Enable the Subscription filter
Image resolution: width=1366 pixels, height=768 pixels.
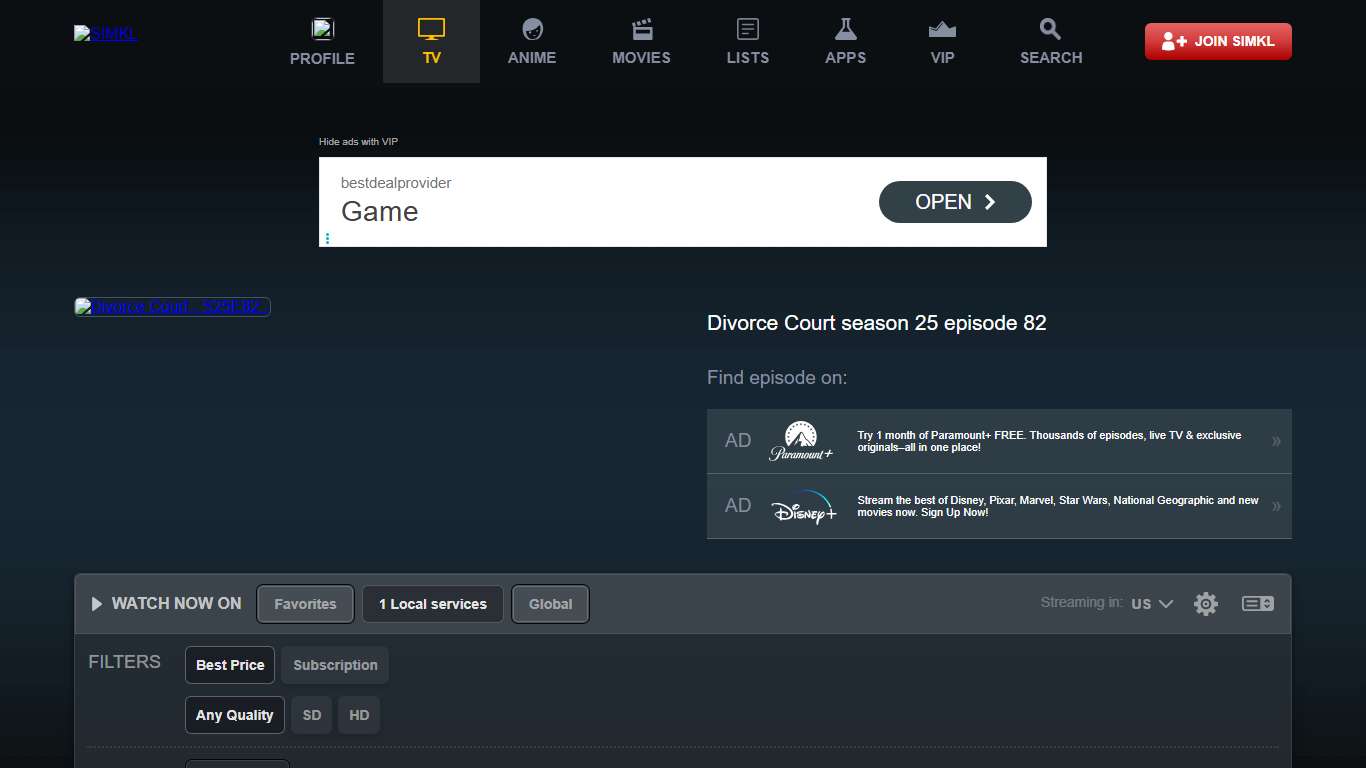click(x=335, y=665)
